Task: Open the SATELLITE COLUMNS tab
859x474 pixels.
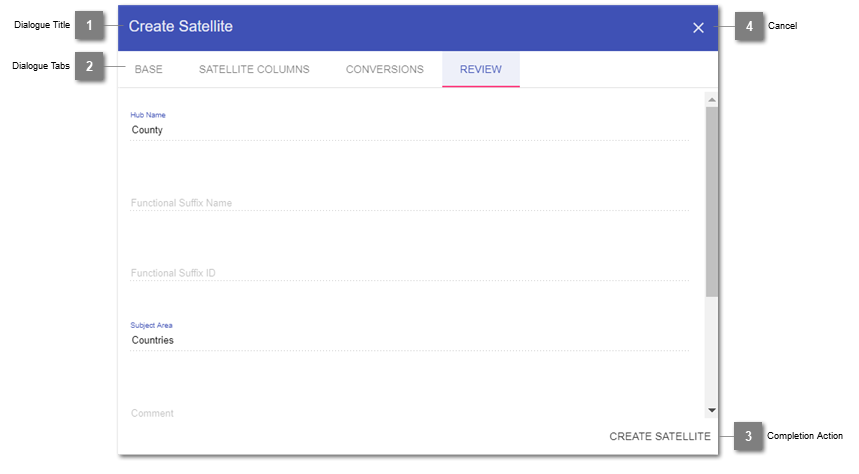Action: (254, 70)
